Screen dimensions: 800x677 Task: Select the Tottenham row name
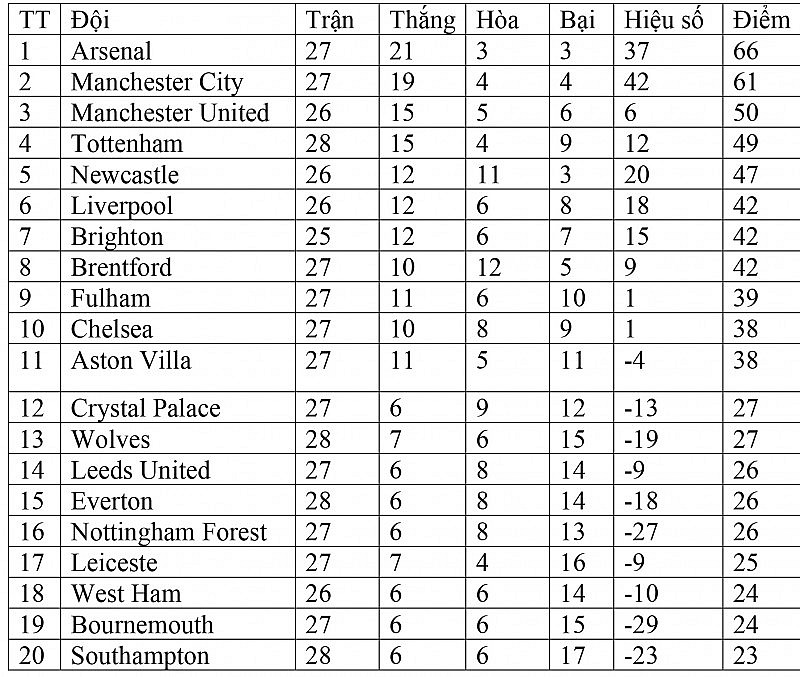click(126, 144)
